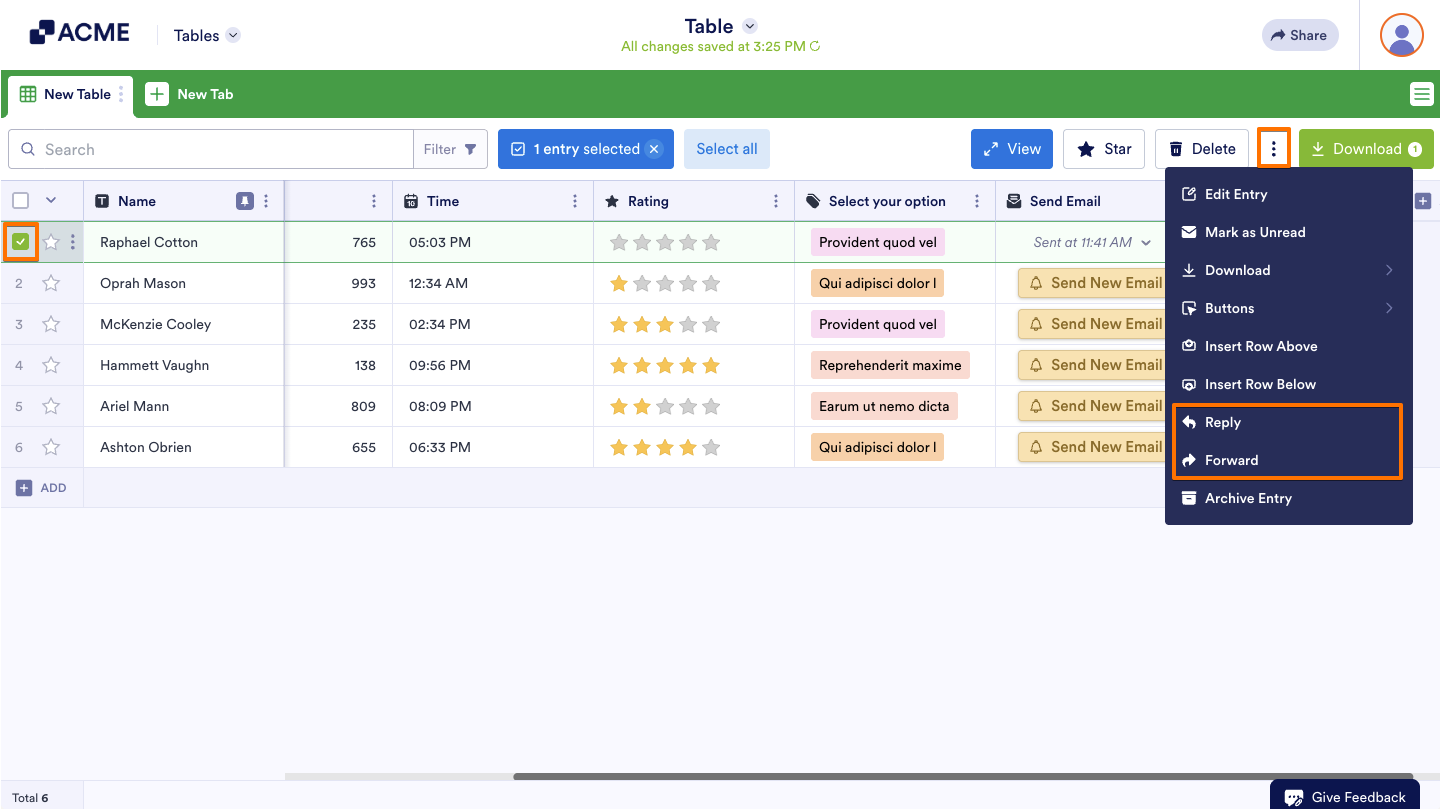The image size is (1440, 809).
Task: Open Rating column three-dot menu
Action: pyautogui.click(x=776, y=201)
